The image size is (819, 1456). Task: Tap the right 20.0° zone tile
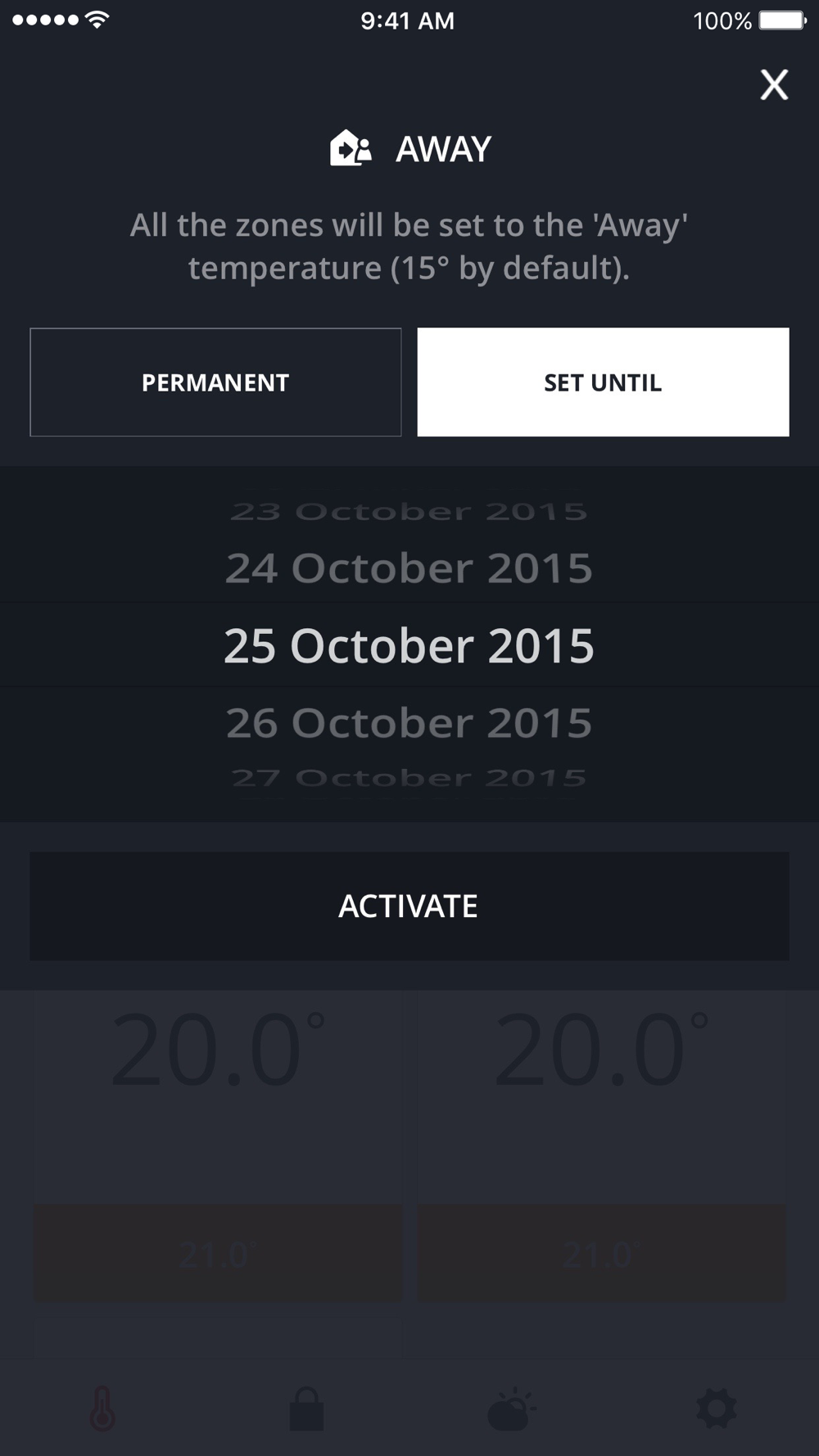click(602, 1097)
